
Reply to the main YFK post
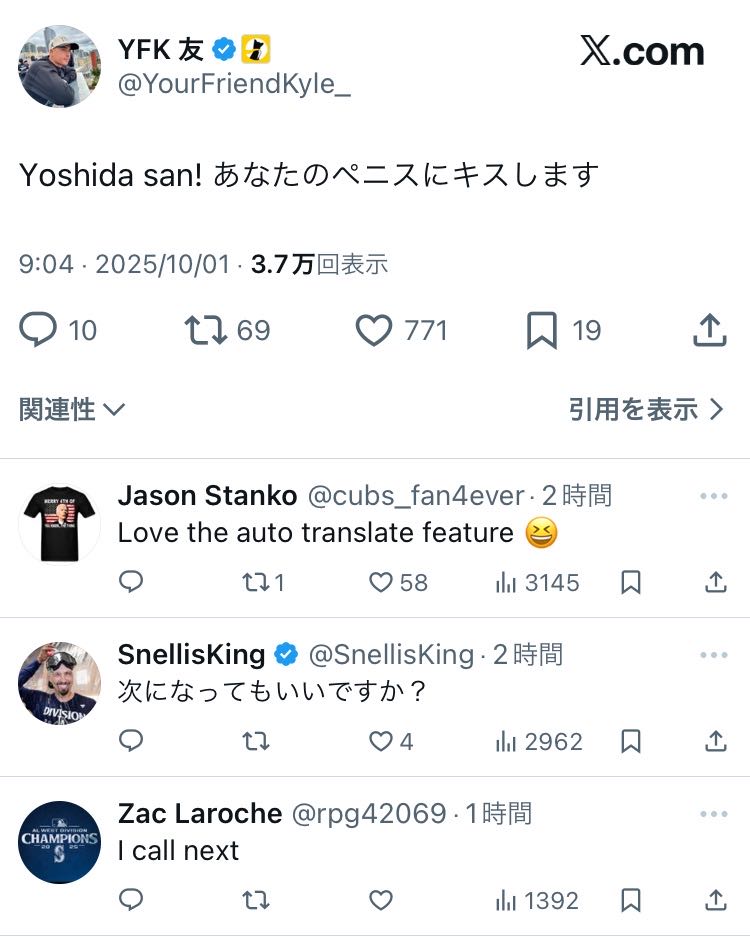pos(38,330)
